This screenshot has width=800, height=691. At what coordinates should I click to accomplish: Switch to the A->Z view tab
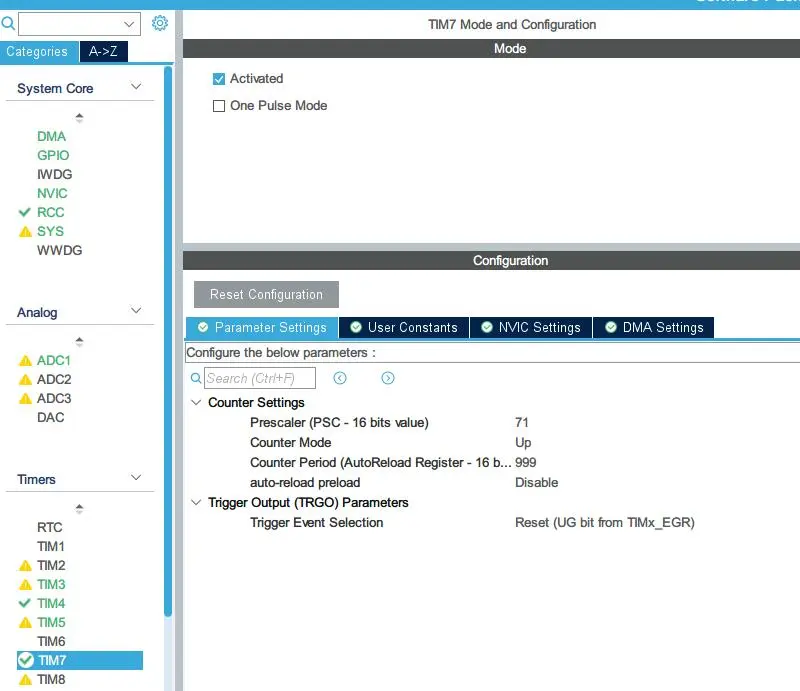tap(103, 52)
